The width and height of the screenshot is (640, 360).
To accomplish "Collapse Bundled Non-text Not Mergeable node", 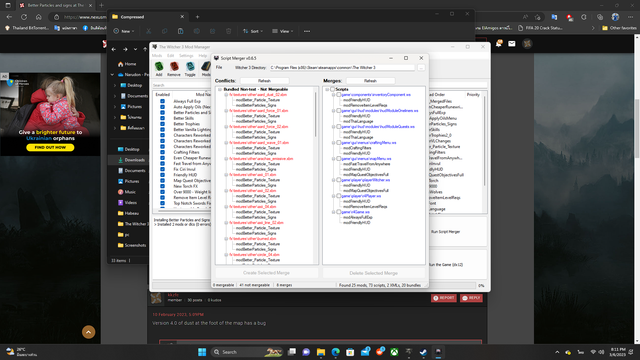I will (x=220, y=89).
